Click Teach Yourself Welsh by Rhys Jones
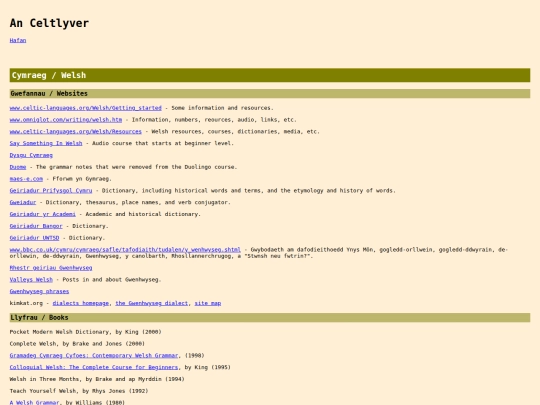Image resolution: width=540 pixels, height=405 pixels. coord(79,391)
